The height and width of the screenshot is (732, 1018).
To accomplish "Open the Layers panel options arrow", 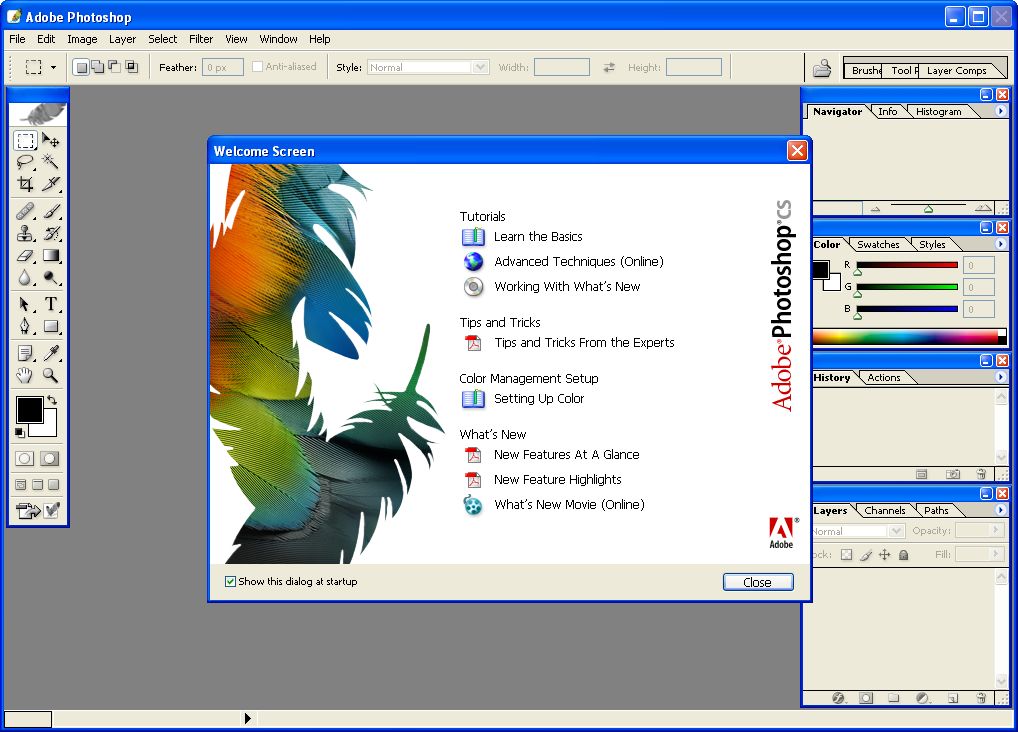I will [x=1001, y=510].
